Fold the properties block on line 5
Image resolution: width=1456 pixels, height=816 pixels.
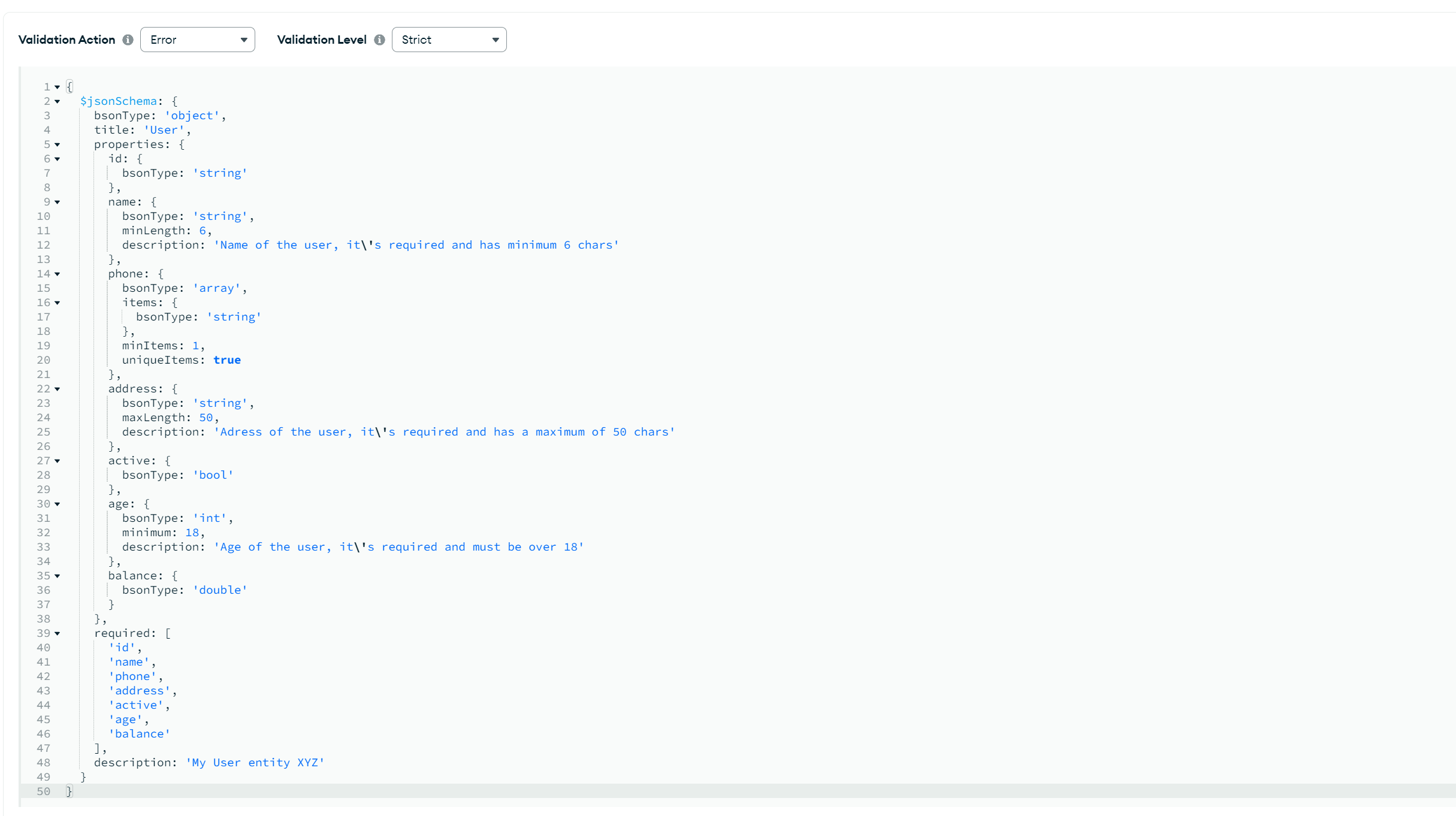point(58,144)
